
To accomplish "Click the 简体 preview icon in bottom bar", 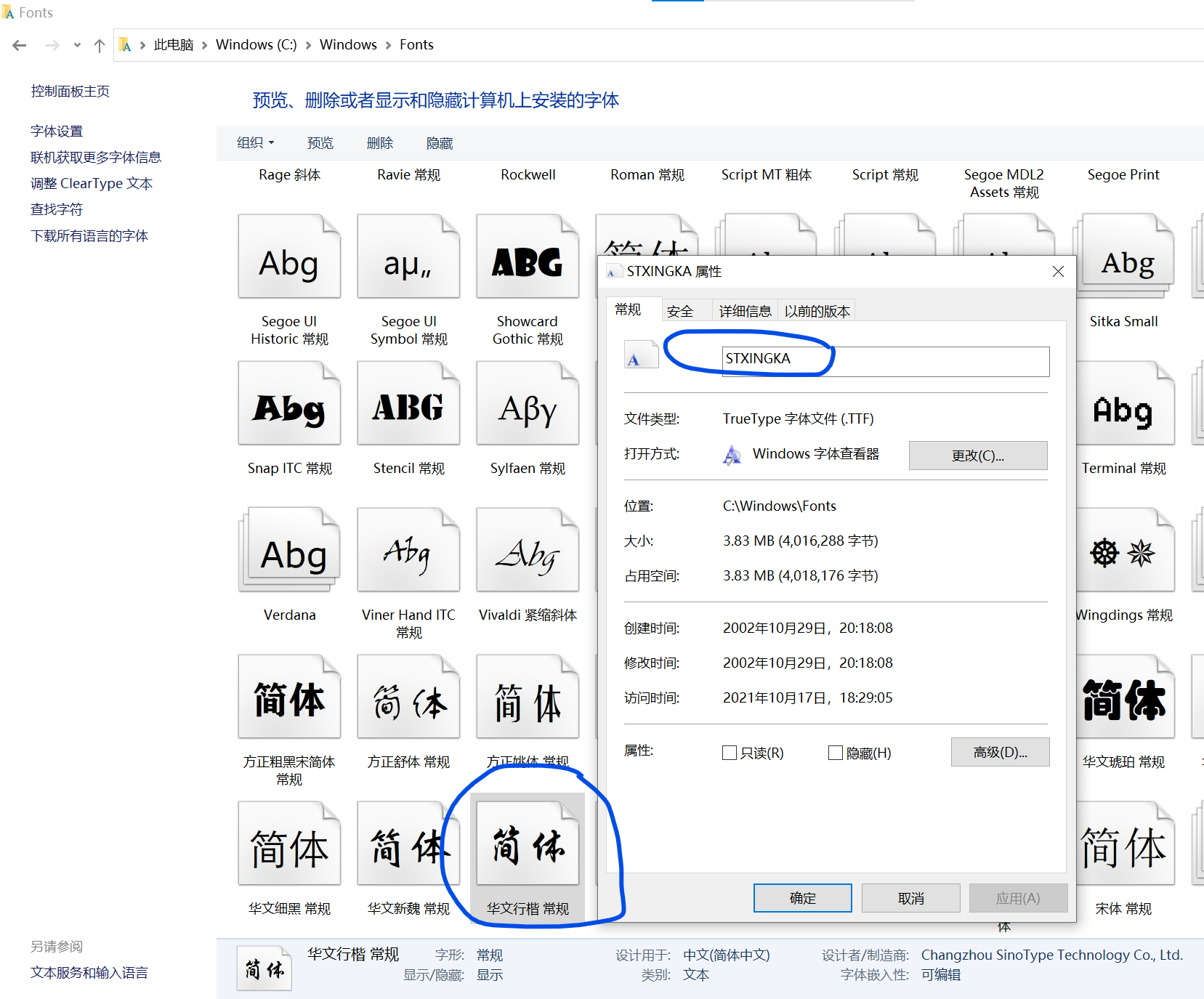I will click(264, 968).
